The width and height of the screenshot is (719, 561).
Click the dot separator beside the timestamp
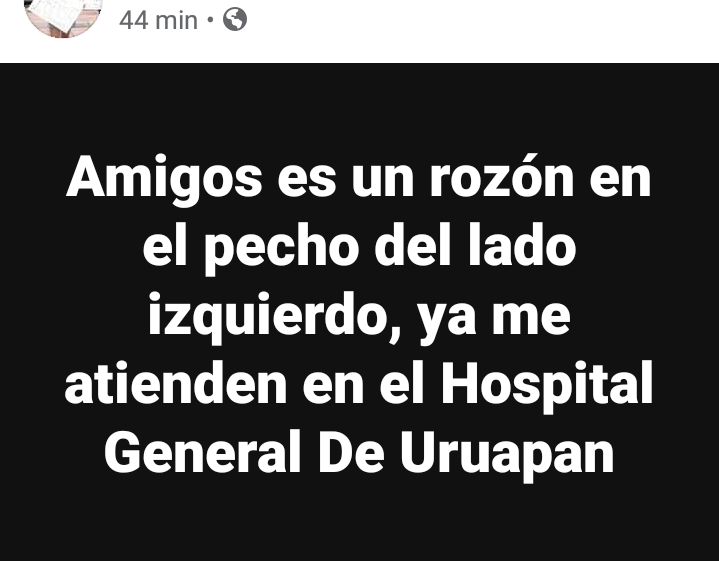click(210, 20)
